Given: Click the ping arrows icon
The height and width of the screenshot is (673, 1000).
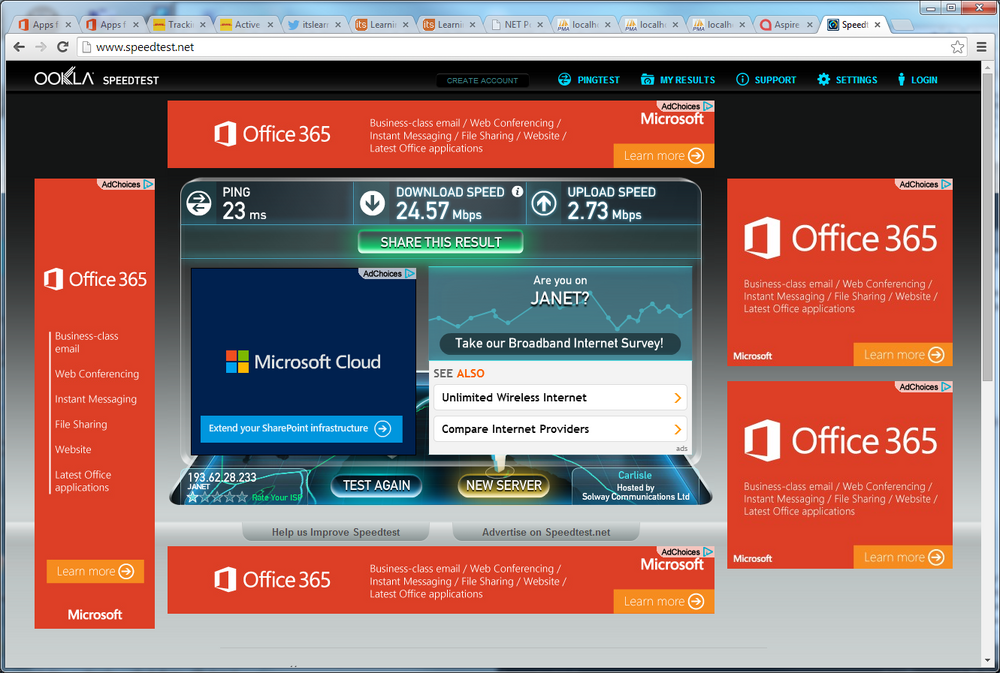Looking at the screenshot, I should coord(199,203).
